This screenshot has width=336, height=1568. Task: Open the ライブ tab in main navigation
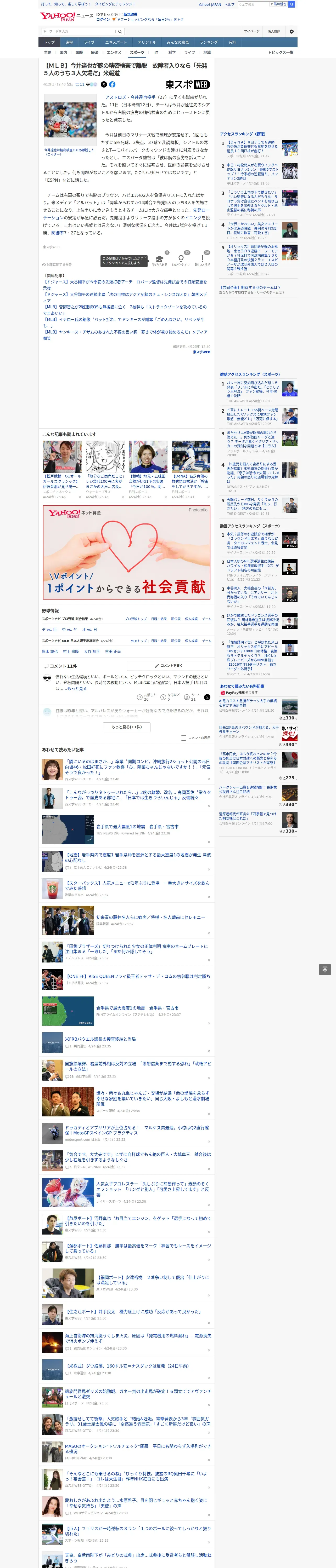[89, 43]
